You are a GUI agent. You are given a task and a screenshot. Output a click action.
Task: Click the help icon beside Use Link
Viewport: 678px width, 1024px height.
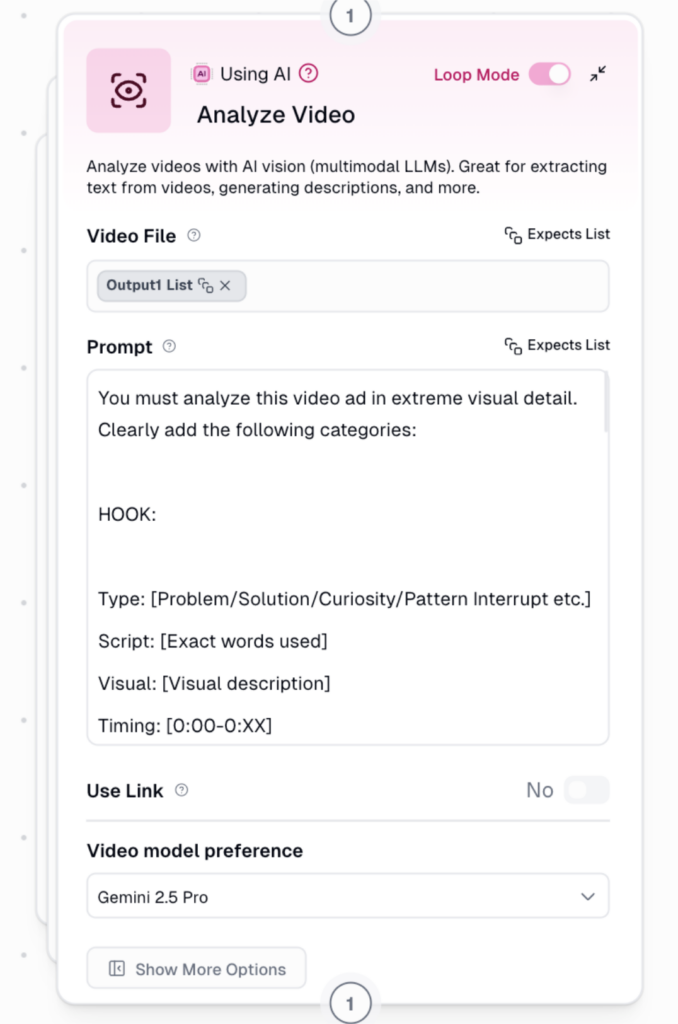click(x=181, y=790)
